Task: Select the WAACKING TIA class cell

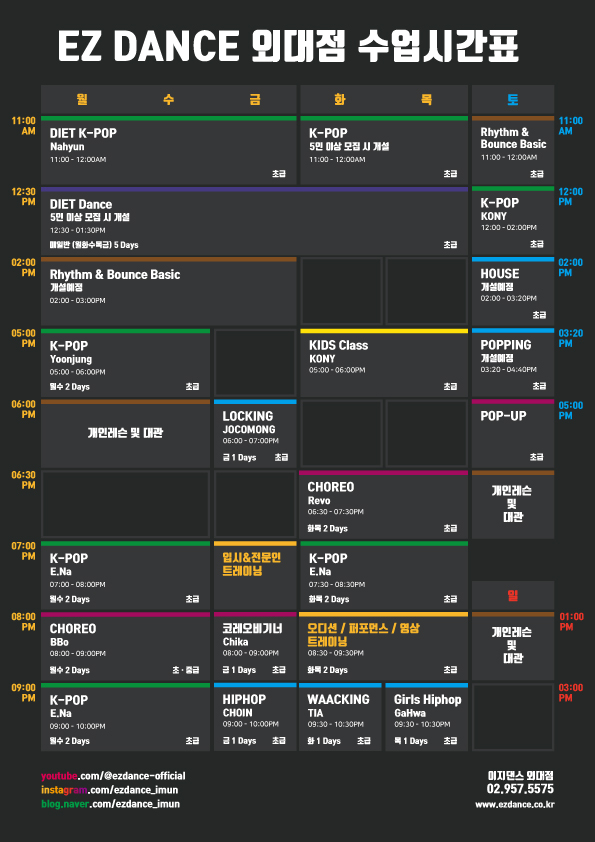Action: (340, 717)
